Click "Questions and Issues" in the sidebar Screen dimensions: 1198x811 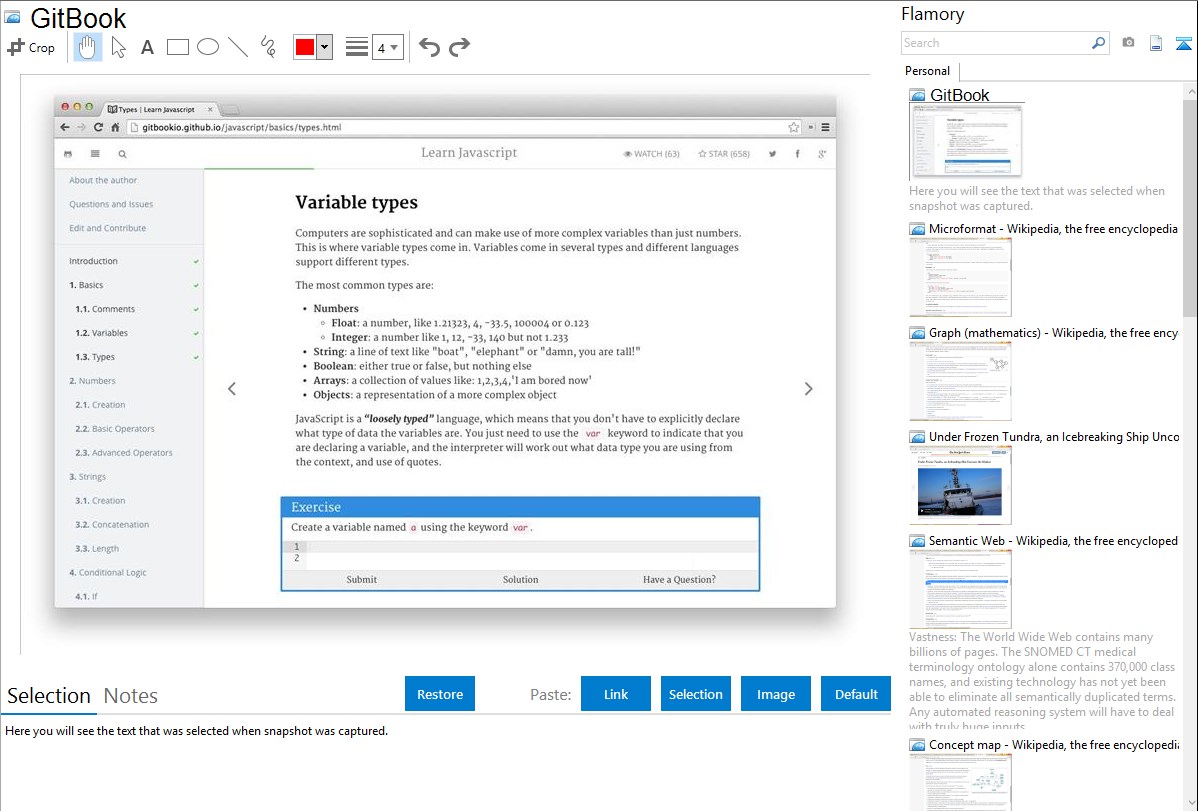pos(111,204)
